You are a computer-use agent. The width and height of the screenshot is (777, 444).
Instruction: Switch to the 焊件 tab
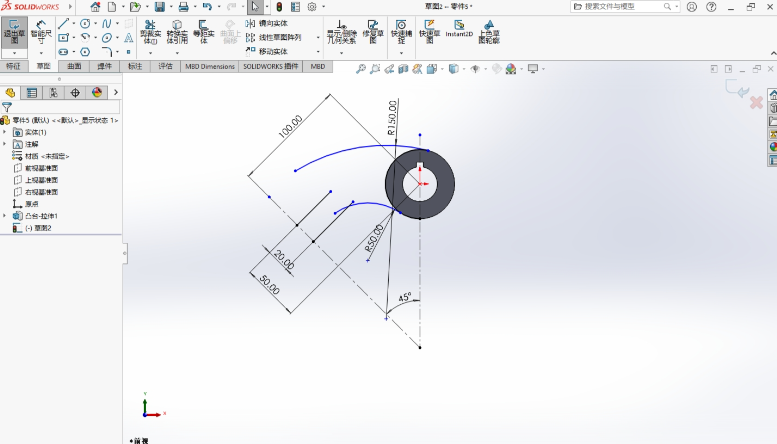[104, 66]
